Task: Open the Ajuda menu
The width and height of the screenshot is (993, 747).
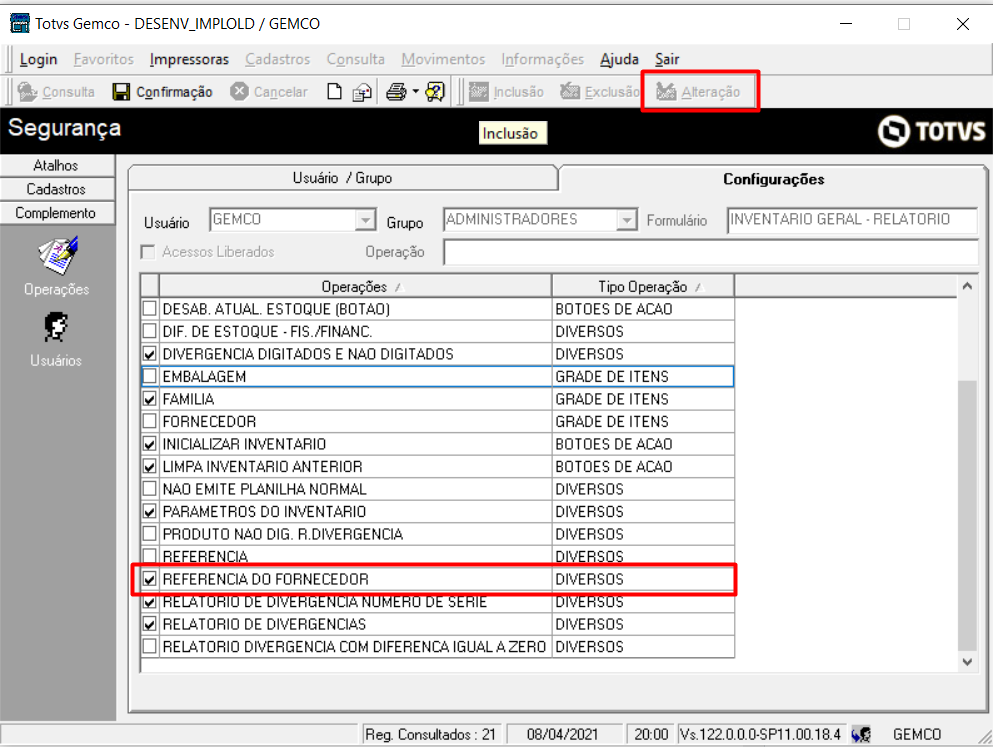Action: [619, 59]
